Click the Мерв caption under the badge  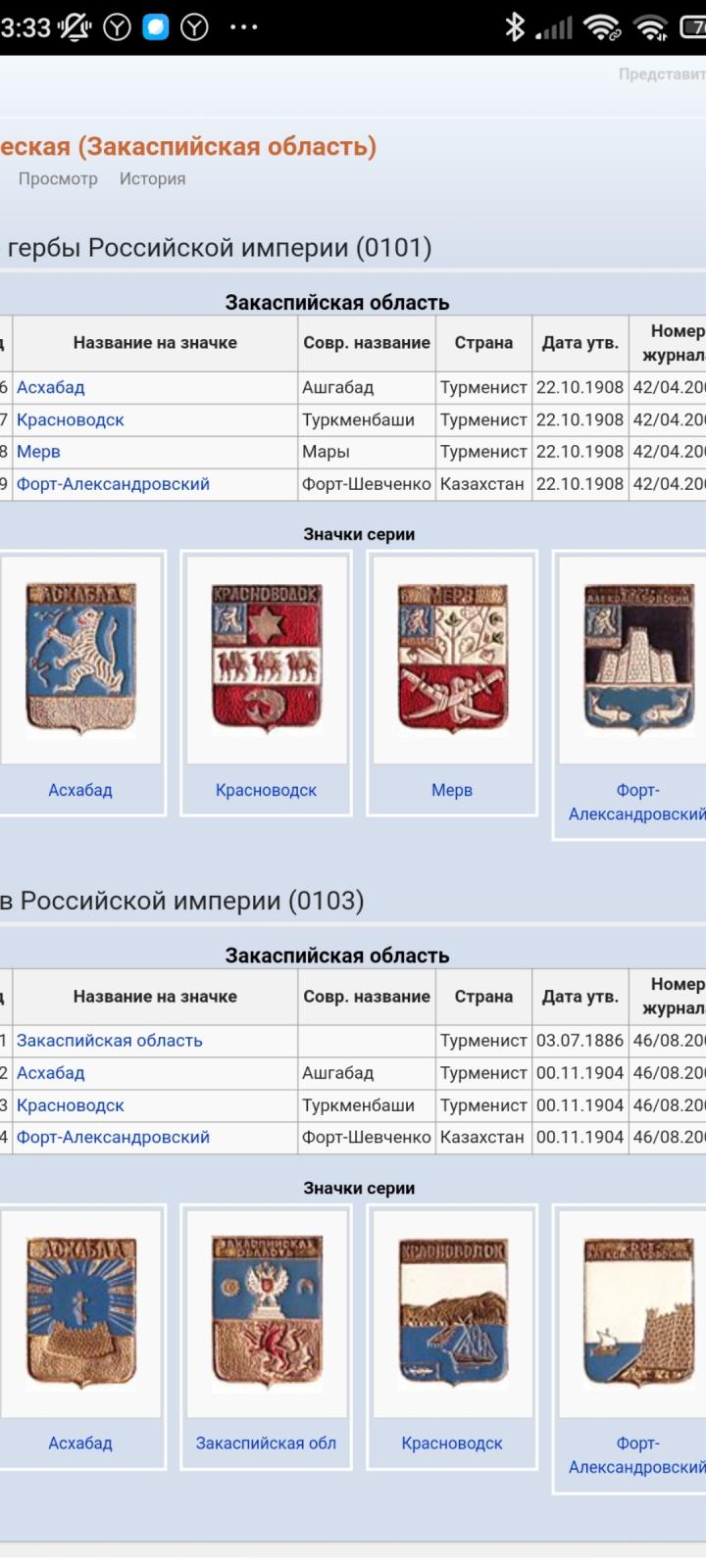click(x=452, y=790)
